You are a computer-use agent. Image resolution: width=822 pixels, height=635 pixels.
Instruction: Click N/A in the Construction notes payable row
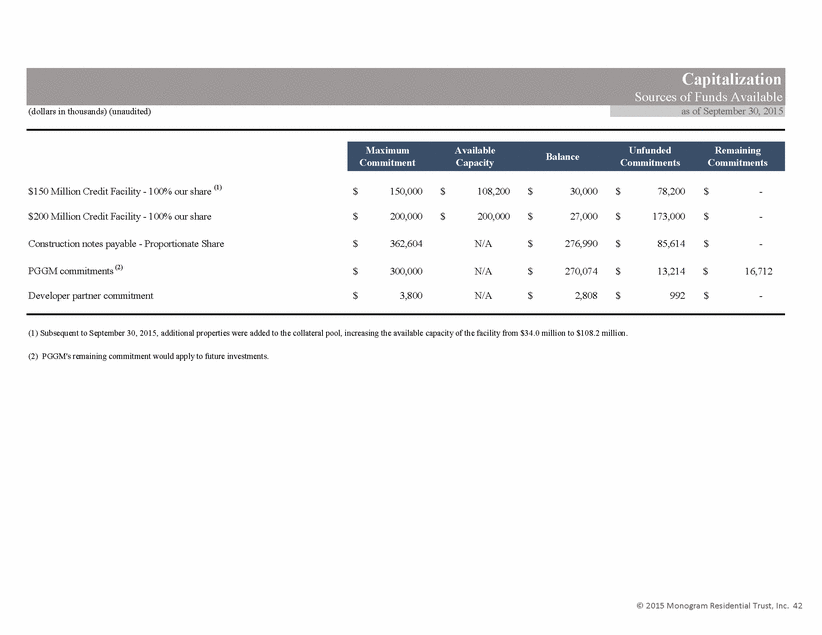click(x=483, y=244)
